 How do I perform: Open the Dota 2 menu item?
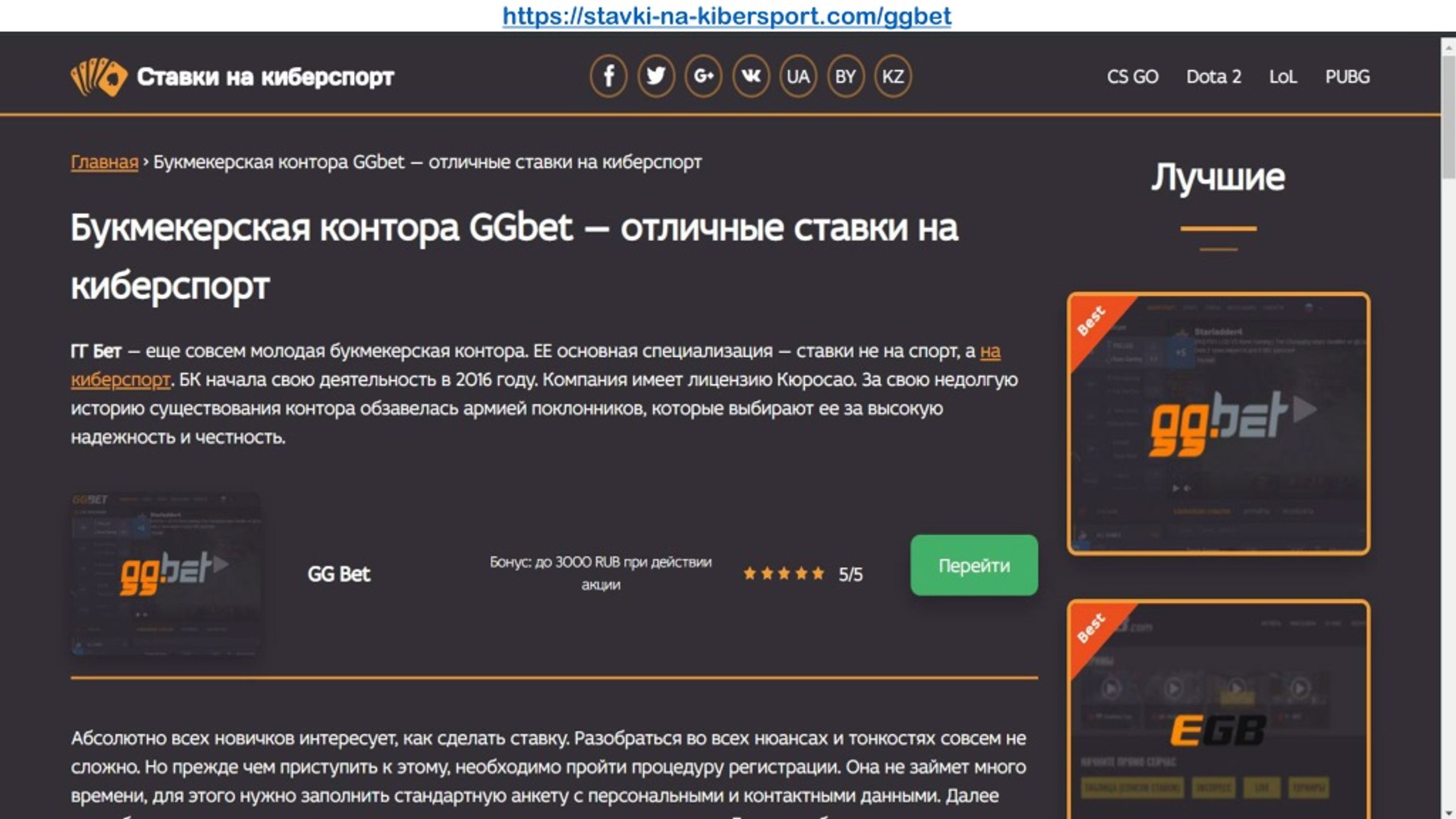pos(1214,77)
